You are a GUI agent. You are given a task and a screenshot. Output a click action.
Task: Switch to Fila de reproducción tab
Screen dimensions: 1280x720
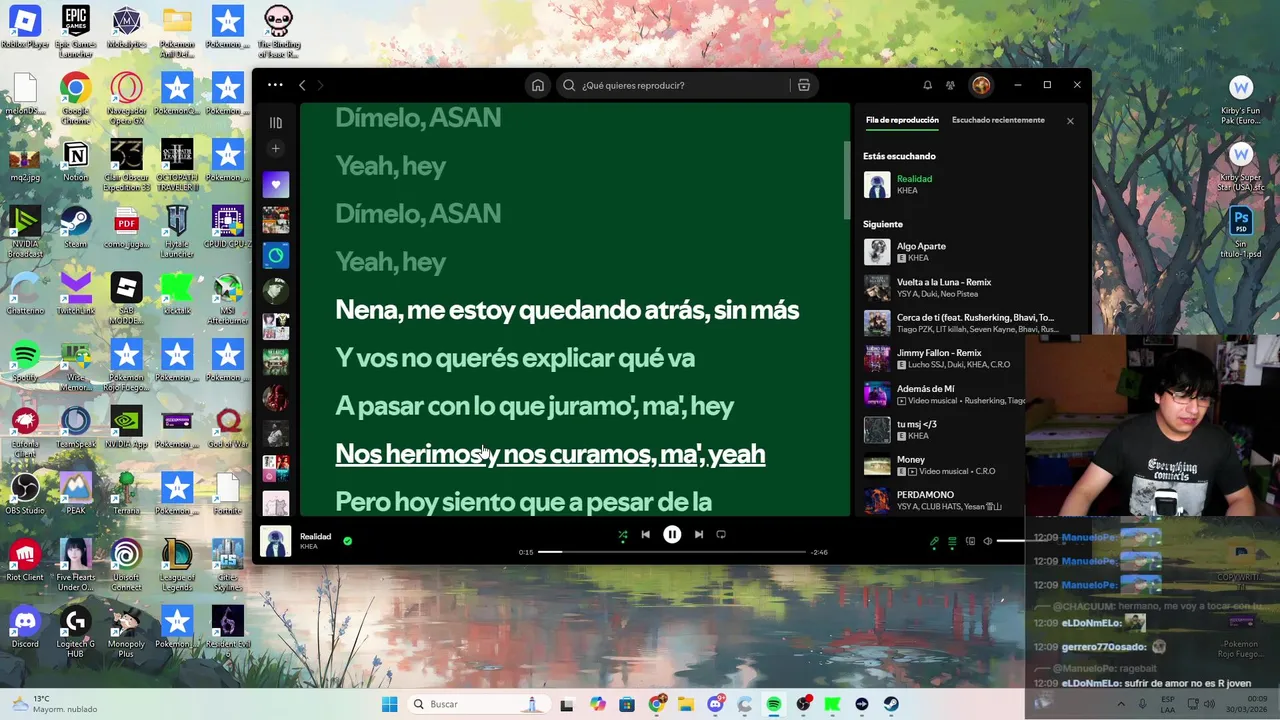tap(902, 120)
